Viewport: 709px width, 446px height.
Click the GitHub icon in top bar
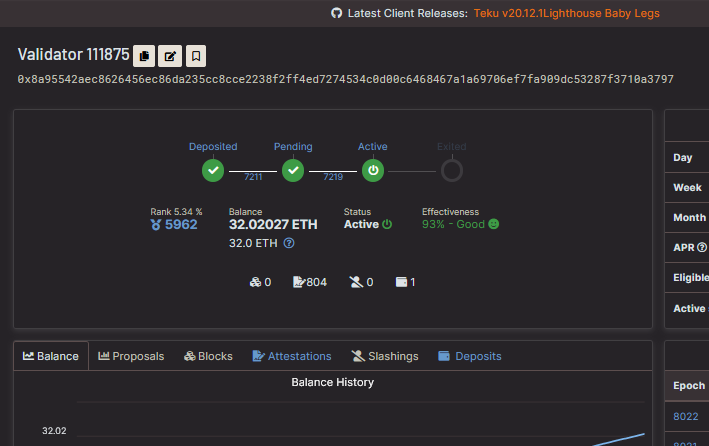[336, 13]
